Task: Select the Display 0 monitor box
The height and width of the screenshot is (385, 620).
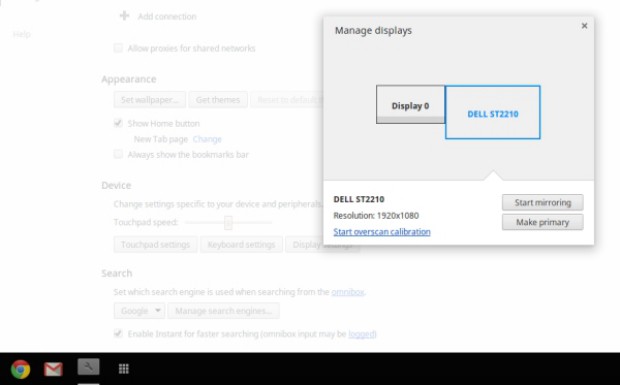Action: click(x=410, y=104)
